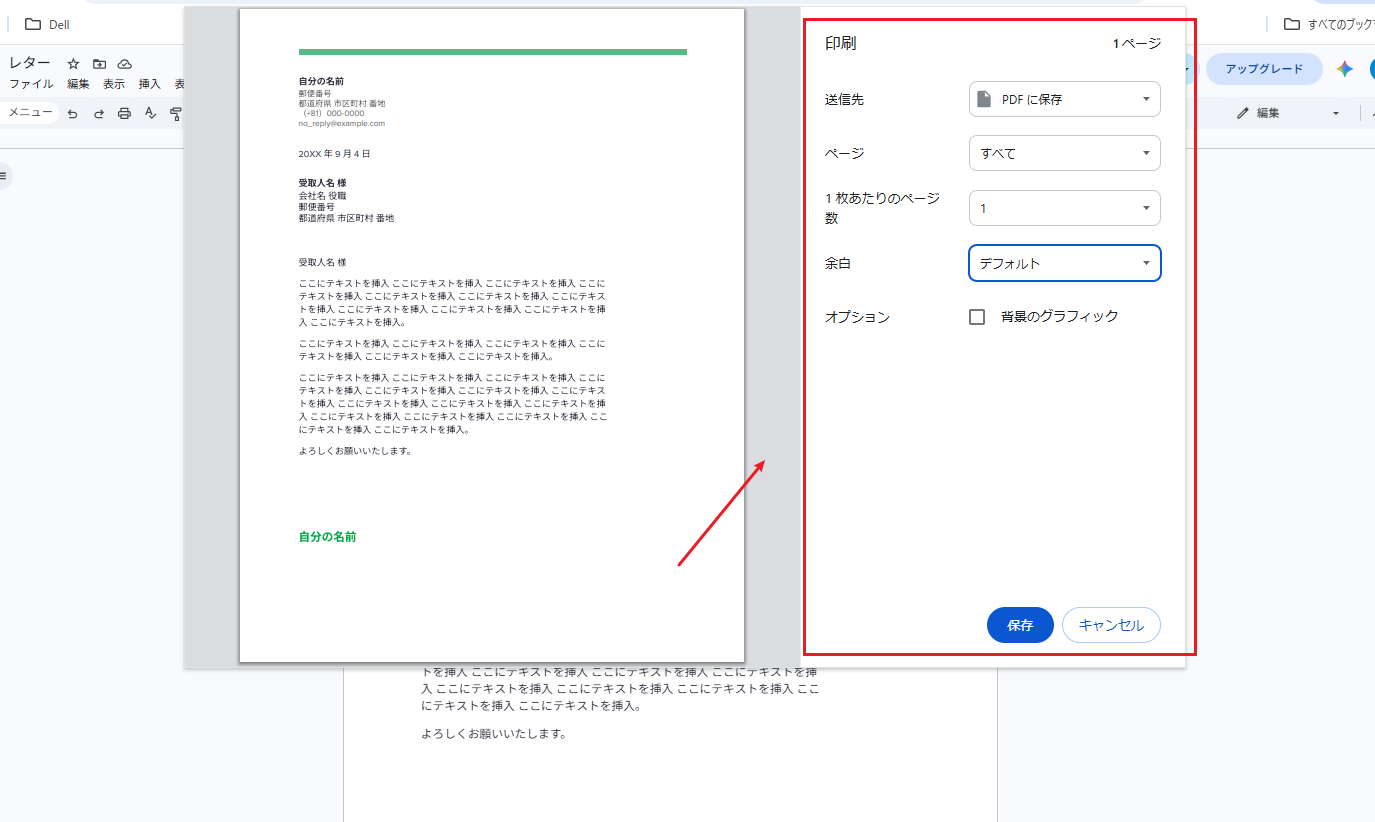Viewport: 1375px width, 822px height.
Task: Open the ページ すべて dropdown
Action: click(x=1065, y=153)
